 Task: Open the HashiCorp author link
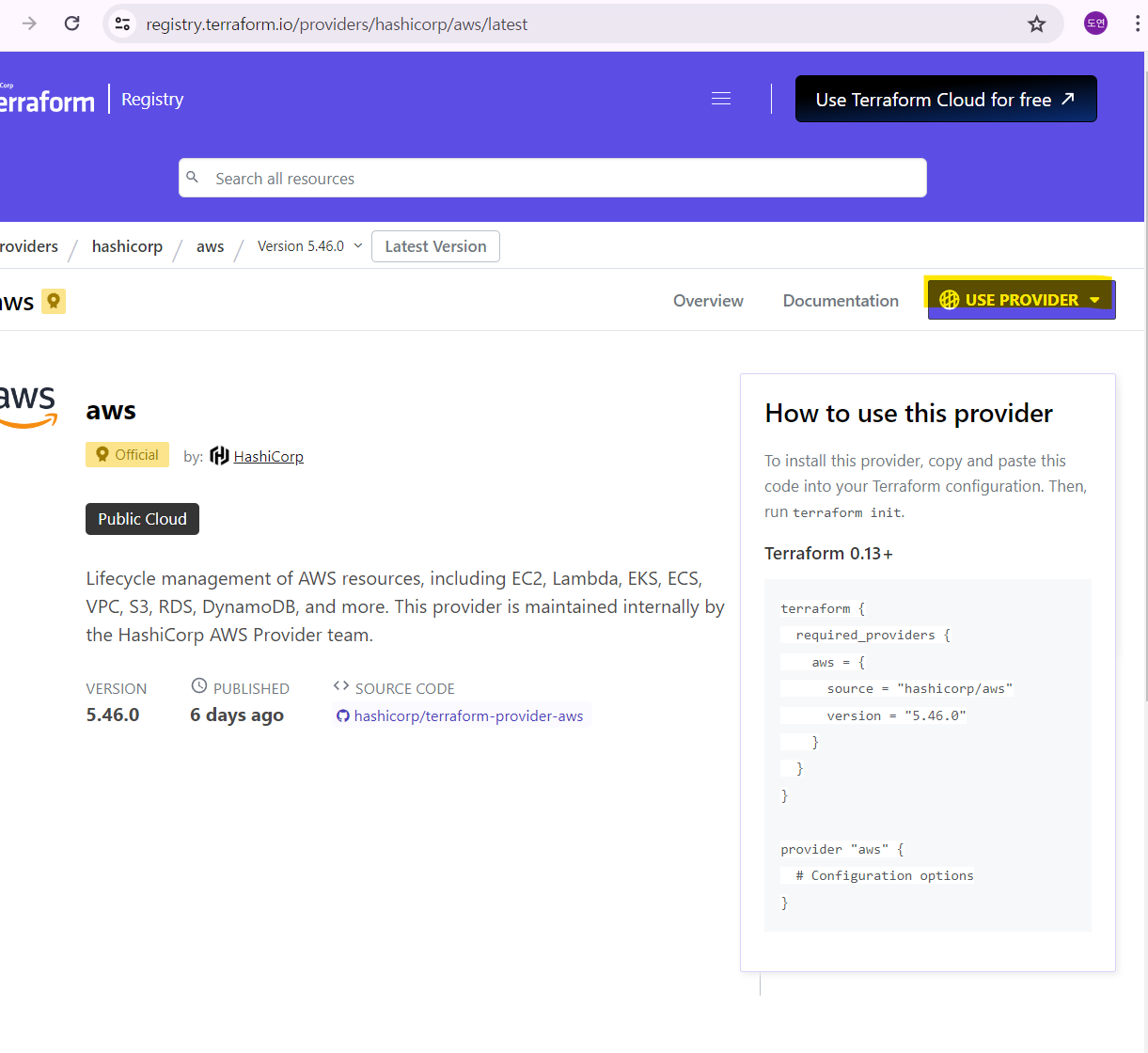(x=268, y=457)
